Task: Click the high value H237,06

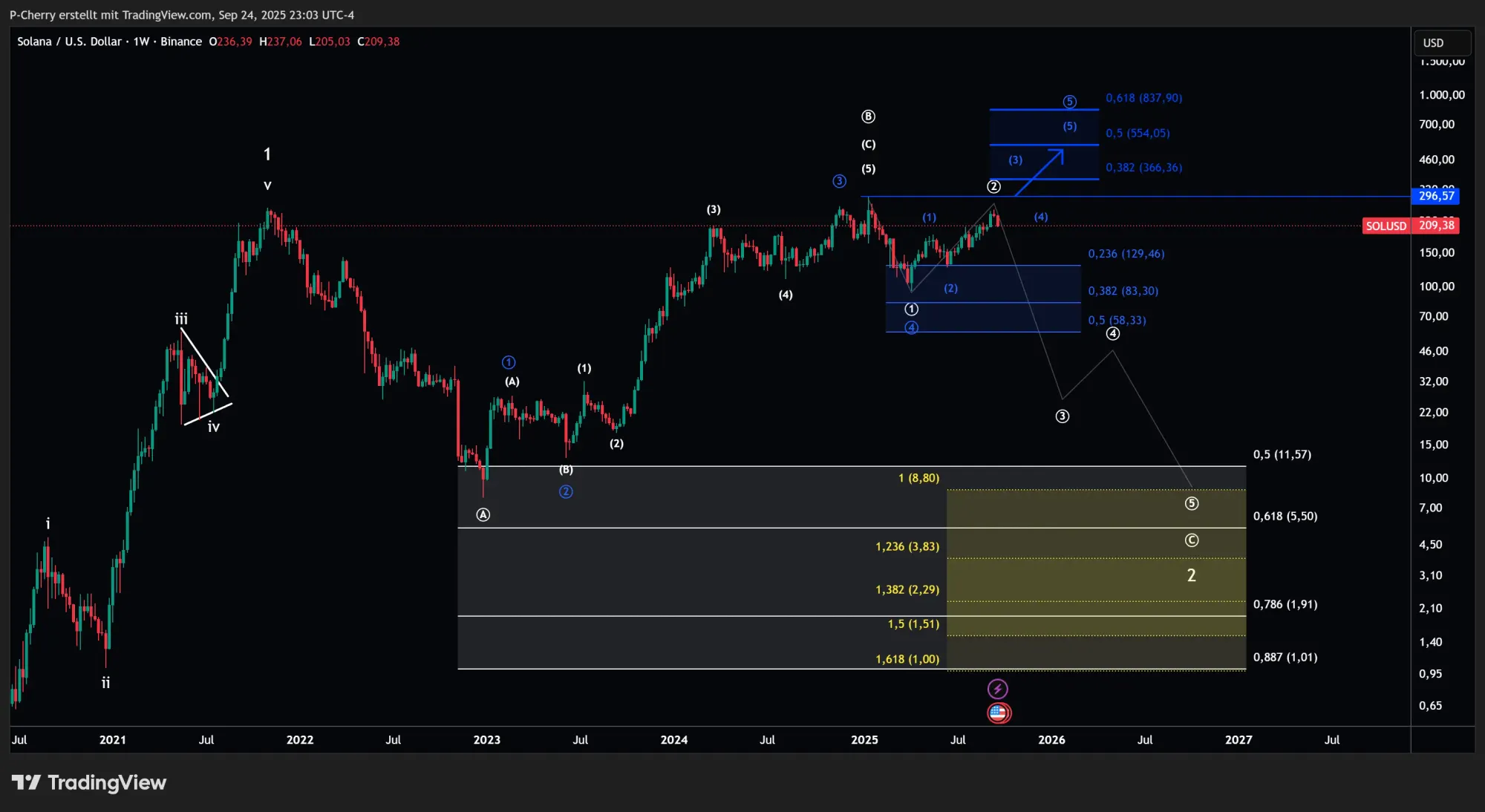Action: pyautogui.click(x=281, y=42)
